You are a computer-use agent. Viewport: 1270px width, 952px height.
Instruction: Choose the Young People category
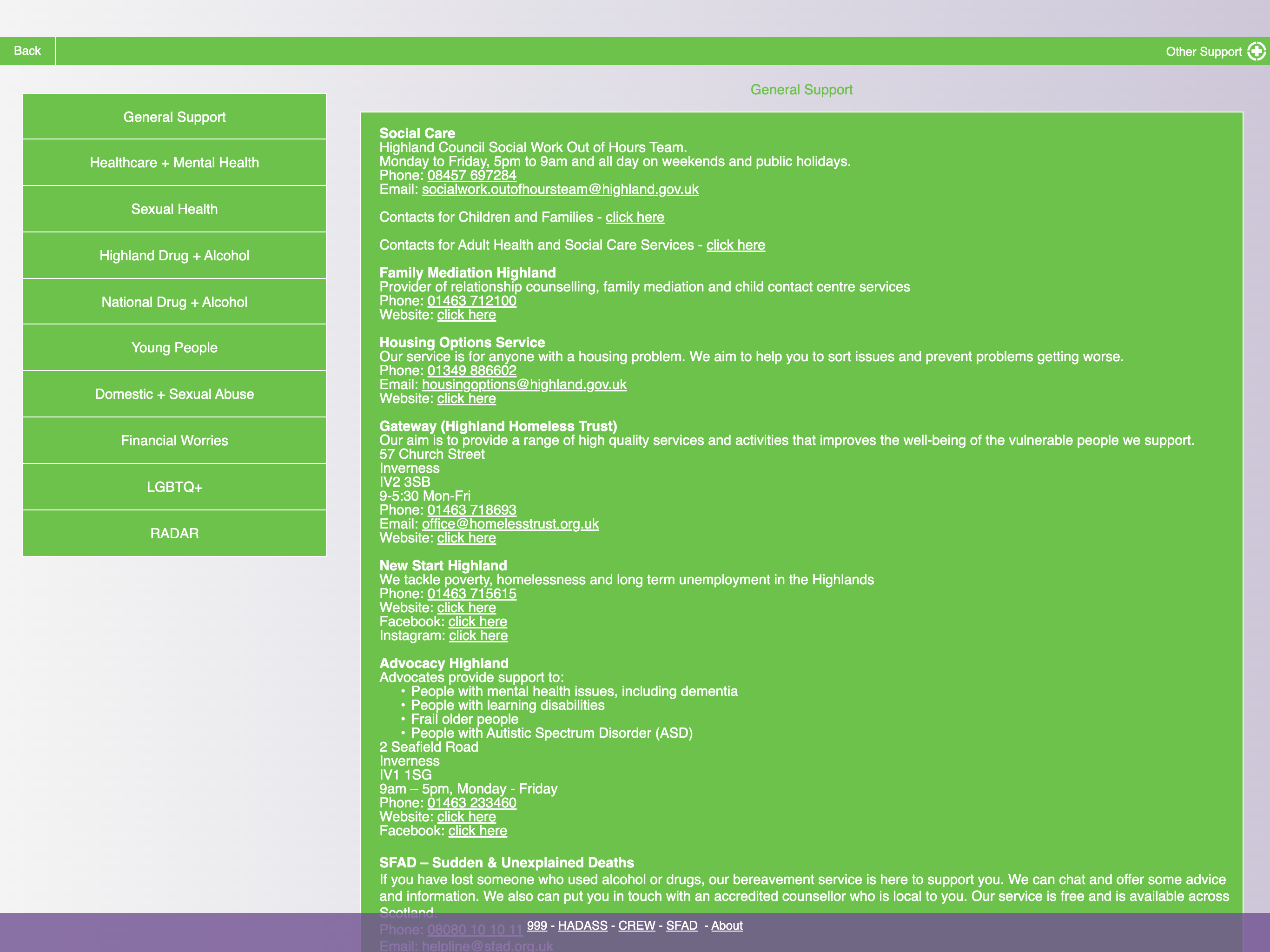tap(174, 347)
